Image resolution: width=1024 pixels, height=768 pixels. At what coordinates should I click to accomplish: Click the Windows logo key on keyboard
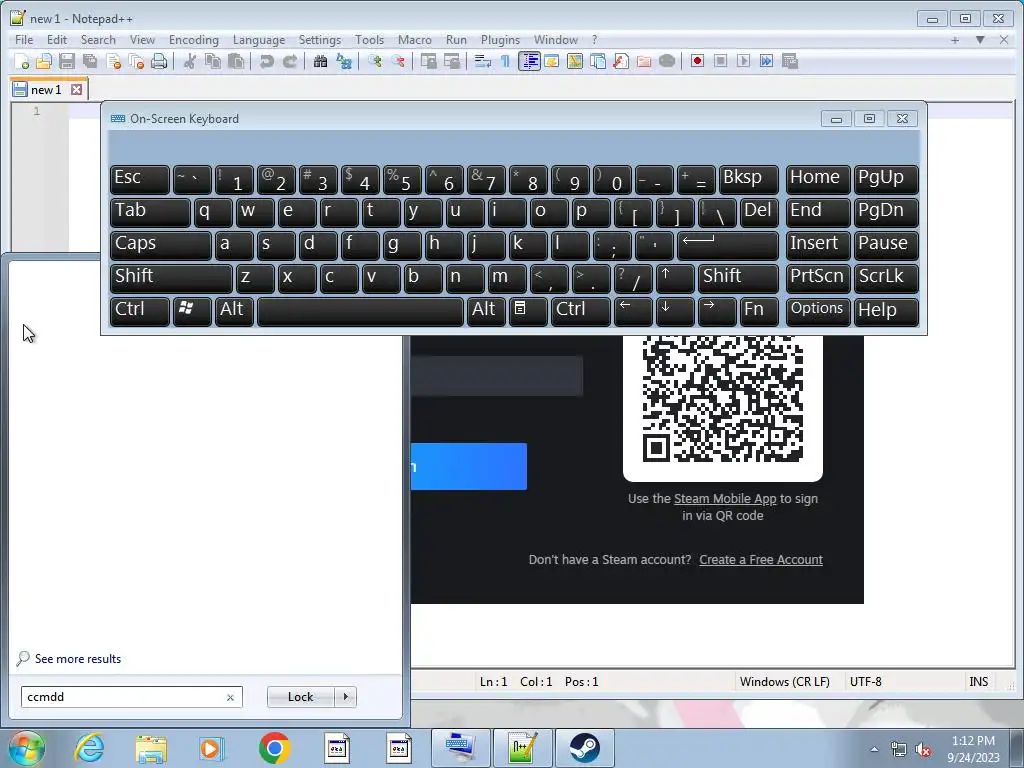point(192,311)
